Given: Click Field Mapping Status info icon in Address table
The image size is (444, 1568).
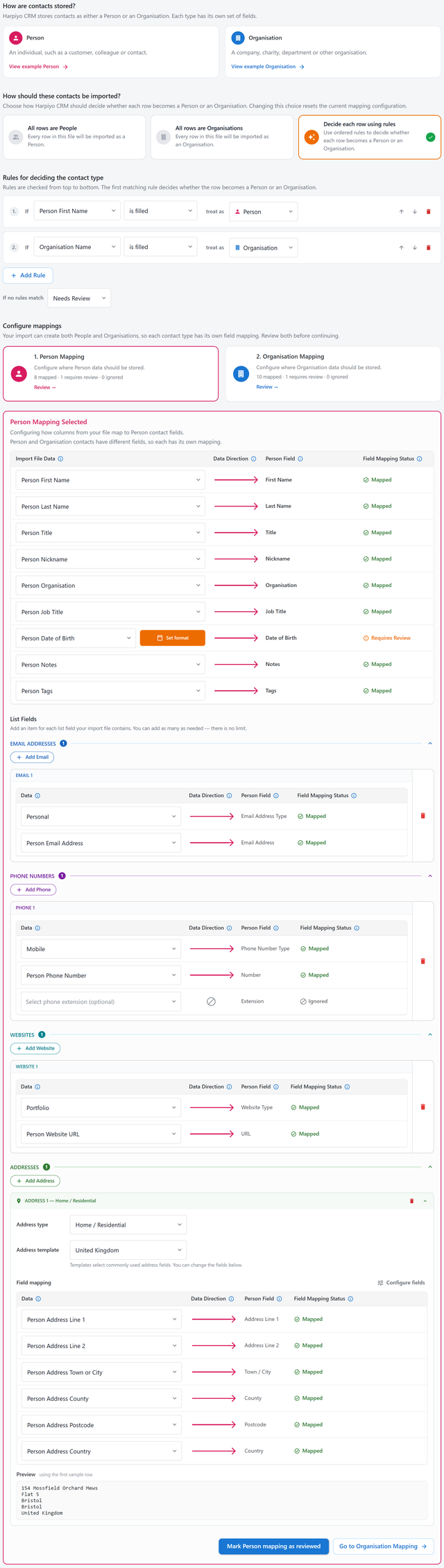Looking at the screenshot, I should [350, 1299].
